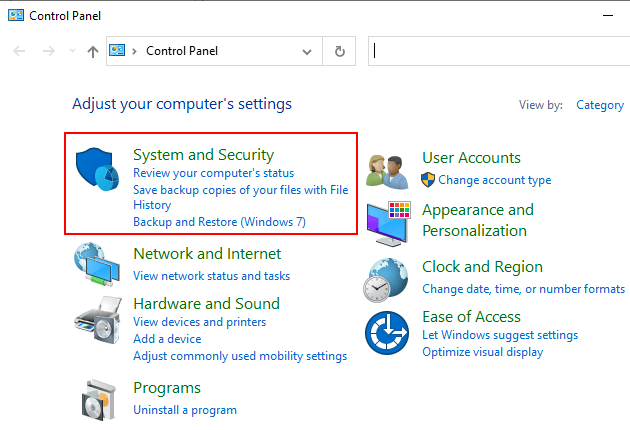This screenshot has width=630, height=430.
Task: Click Control Panel text in address bar
Action: click(182, 51)
